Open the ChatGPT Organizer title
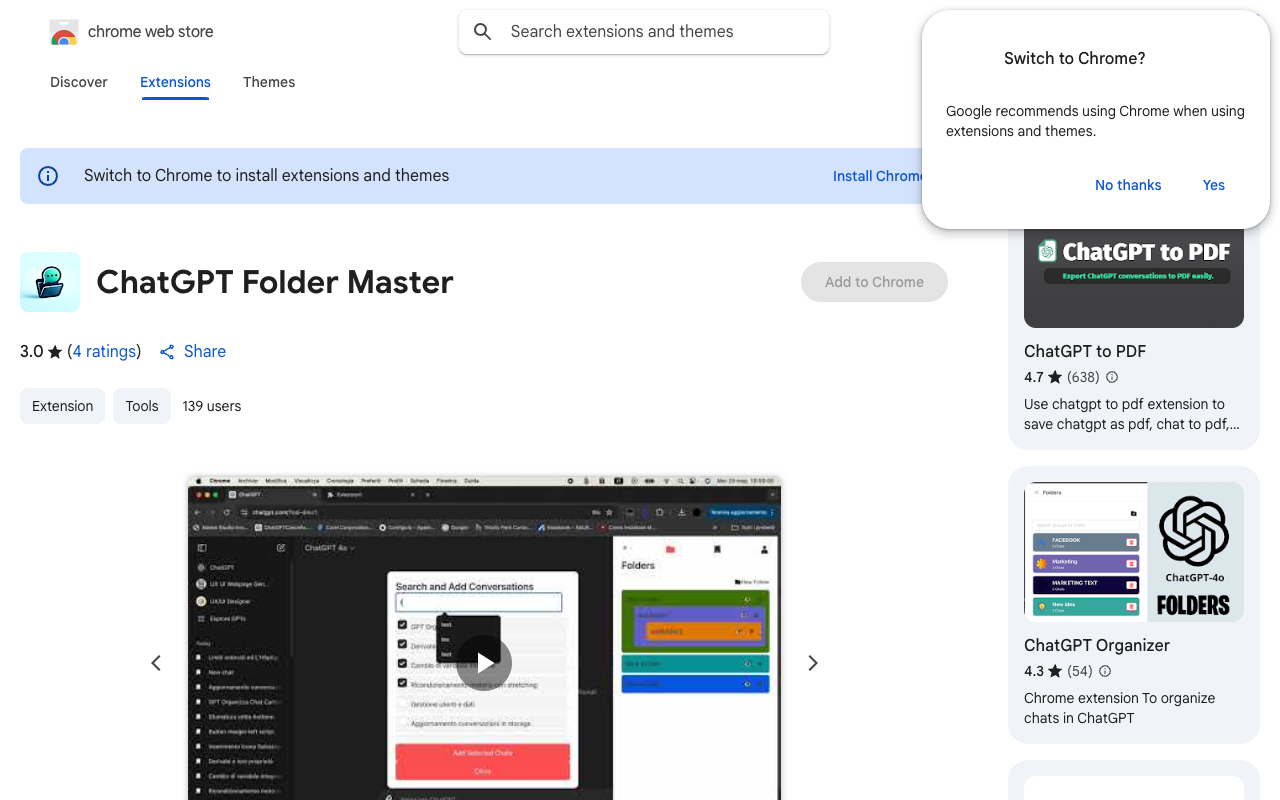This screenshot has height=800, width=1280. pyautogui.click(x=1097, y=645)
